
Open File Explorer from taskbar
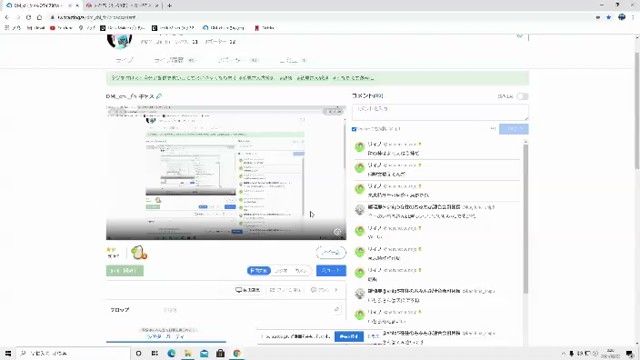tap(188, 353)
